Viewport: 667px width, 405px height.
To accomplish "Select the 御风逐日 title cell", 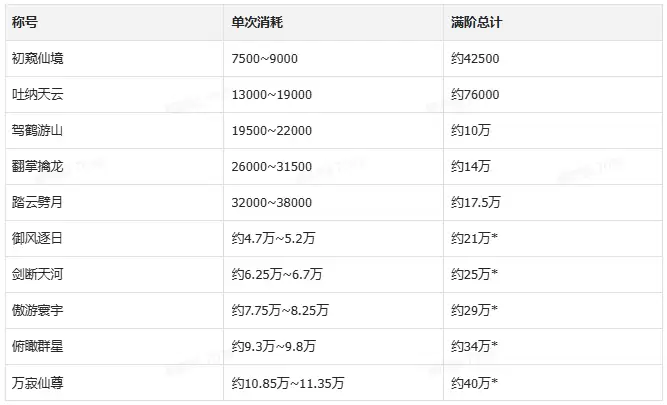I will (114, 239).
